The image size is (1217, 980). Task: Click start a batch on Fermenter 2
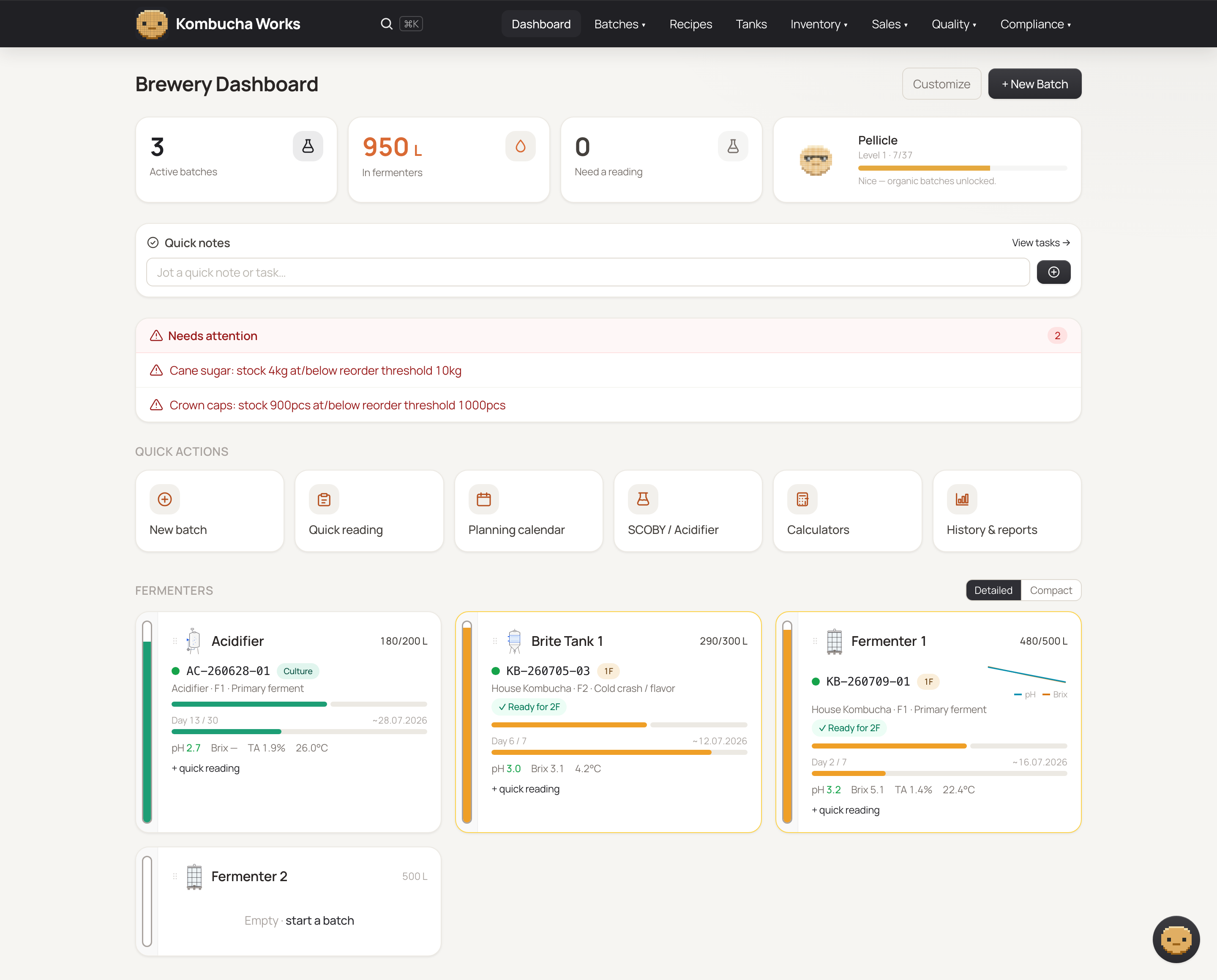pos(319,920)
